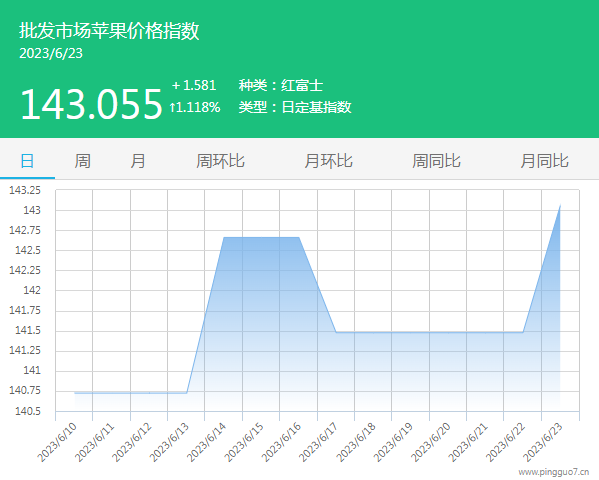Select the 日 daily tab

click(27, 161)
